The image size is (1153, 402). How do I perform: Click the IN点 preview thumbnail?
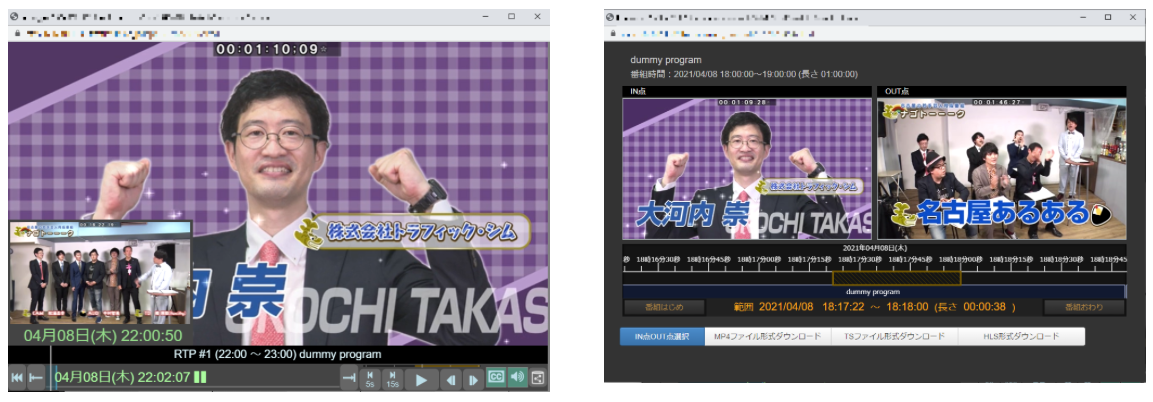point(747,168)
